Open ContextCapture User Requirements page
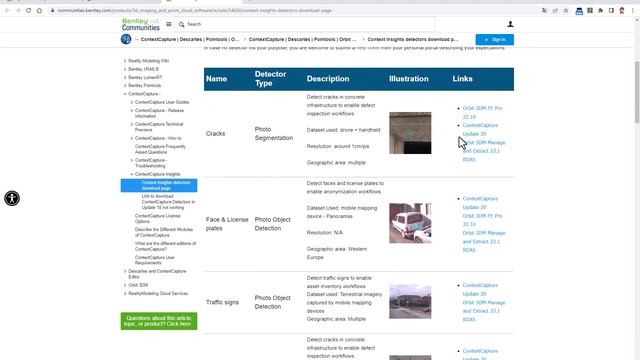The image size is (640, 360). coord(155,260)
